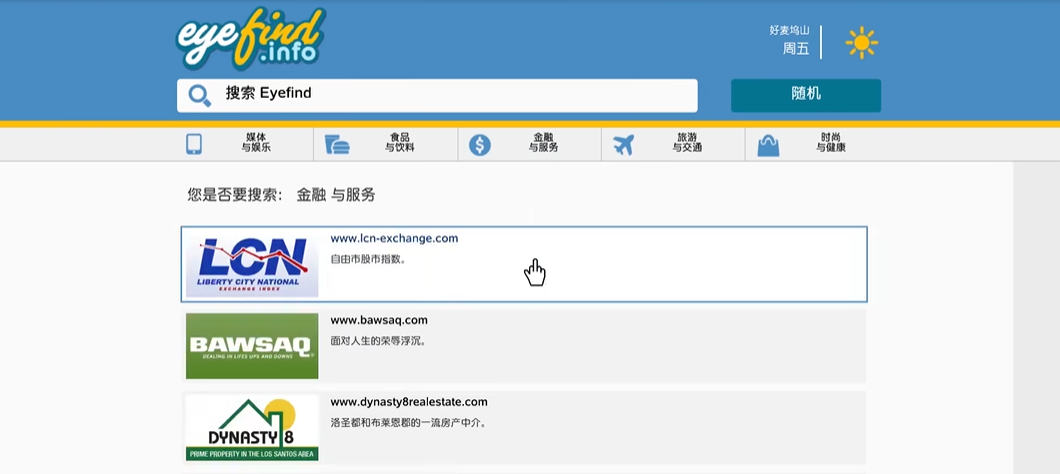This screenshot has height=474, width=1060.
Task: Open the 媒体与娱乐 category tab
Action: coord(256,143)
